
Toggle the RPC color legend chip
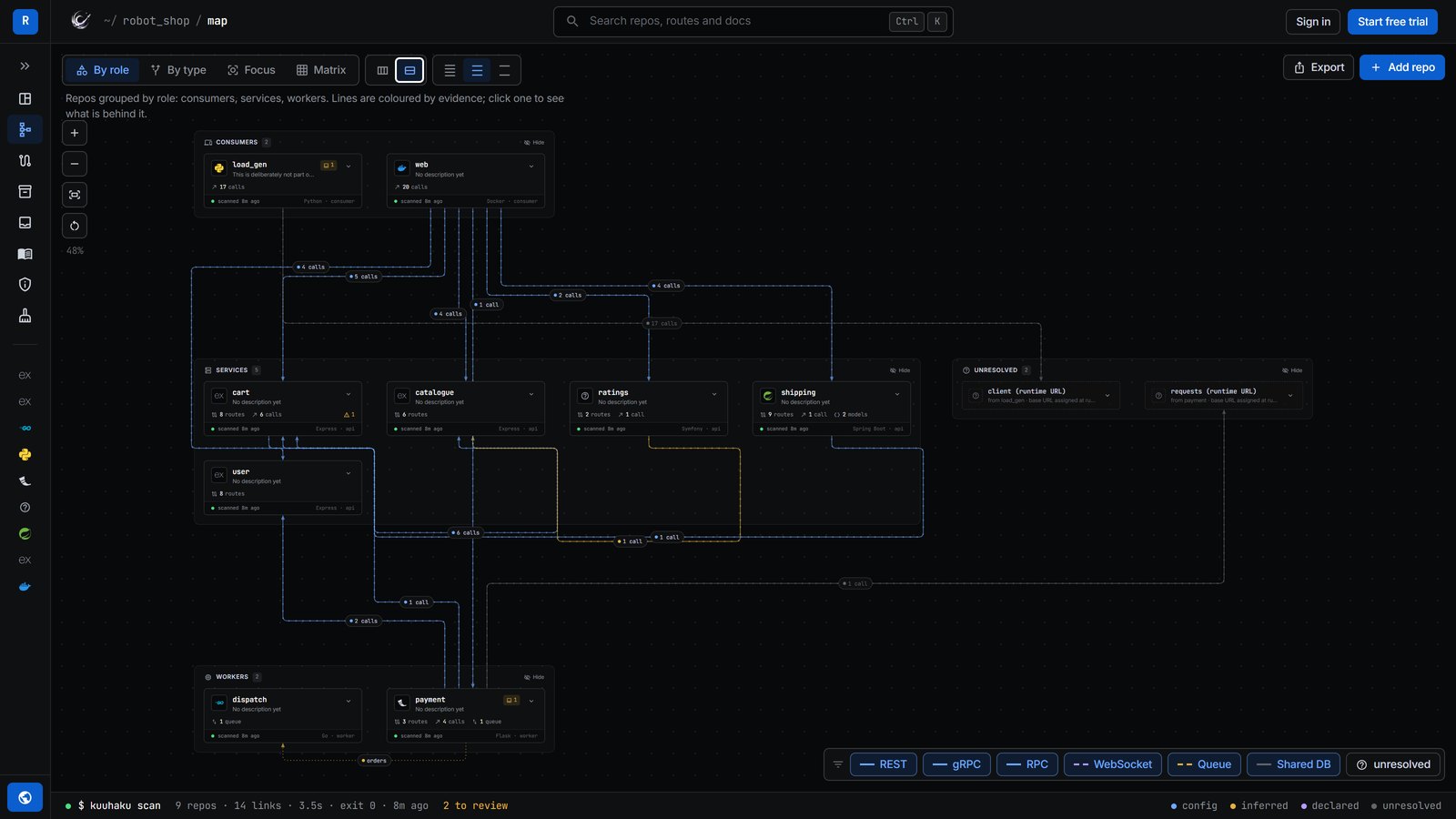[1027, 764]
